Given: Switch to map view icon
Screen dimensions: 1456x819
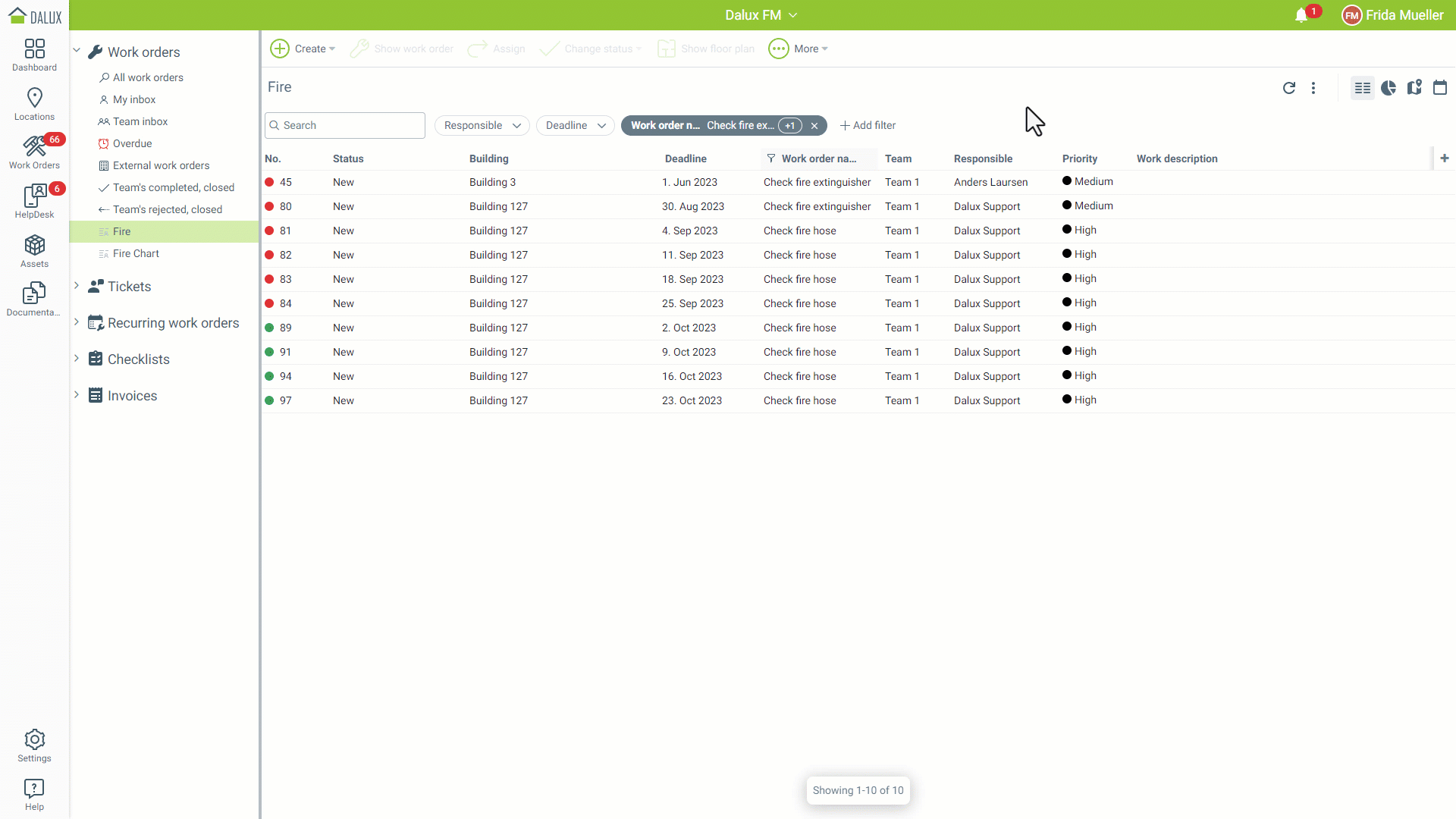Looking at the screenshot, I should (x=1414, y=88).
